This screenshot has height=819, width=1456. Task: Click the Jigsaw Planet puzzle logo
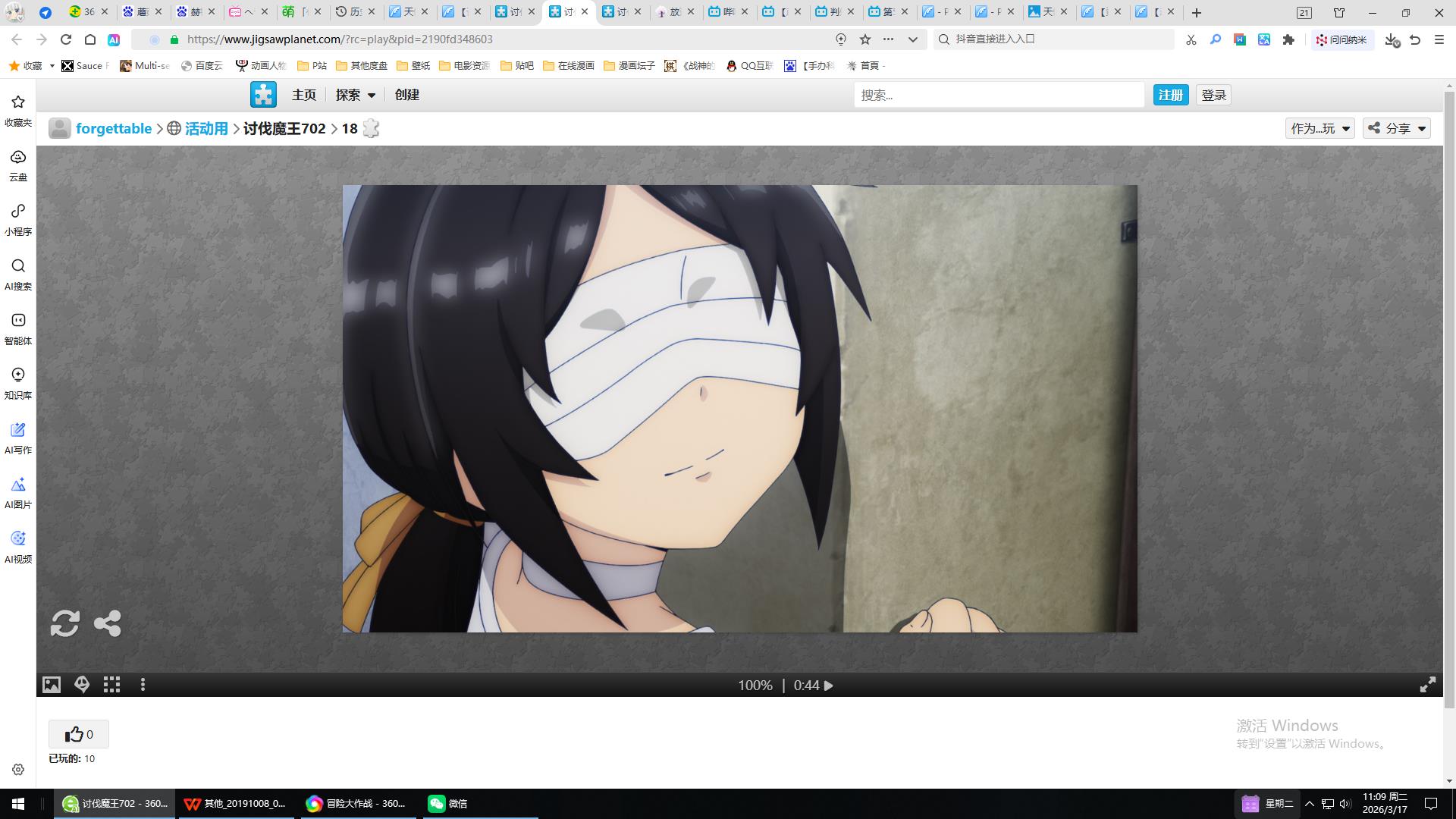[263, 95]
